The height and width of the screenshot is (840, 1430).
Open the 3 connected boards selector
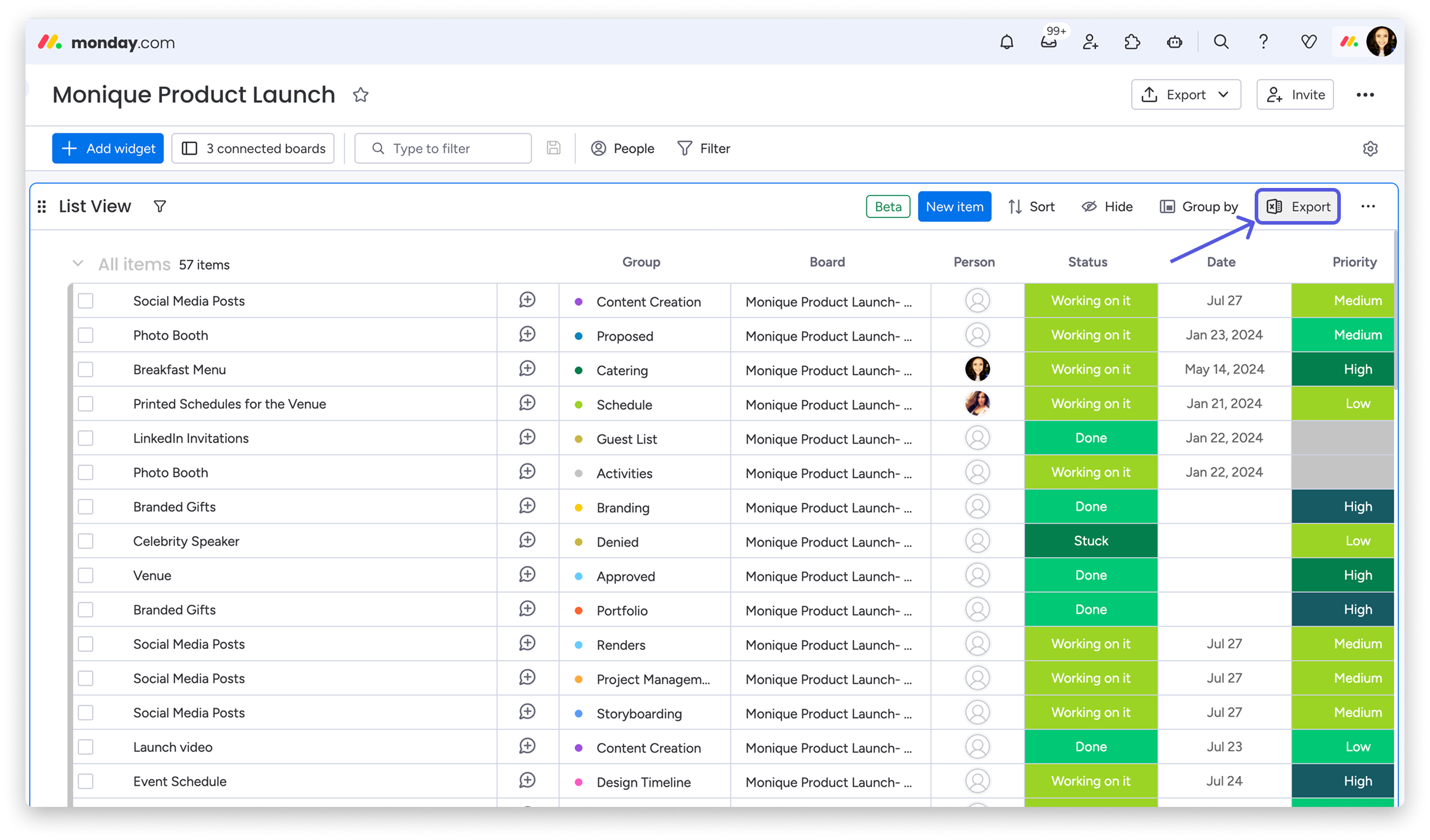point(253,149)
